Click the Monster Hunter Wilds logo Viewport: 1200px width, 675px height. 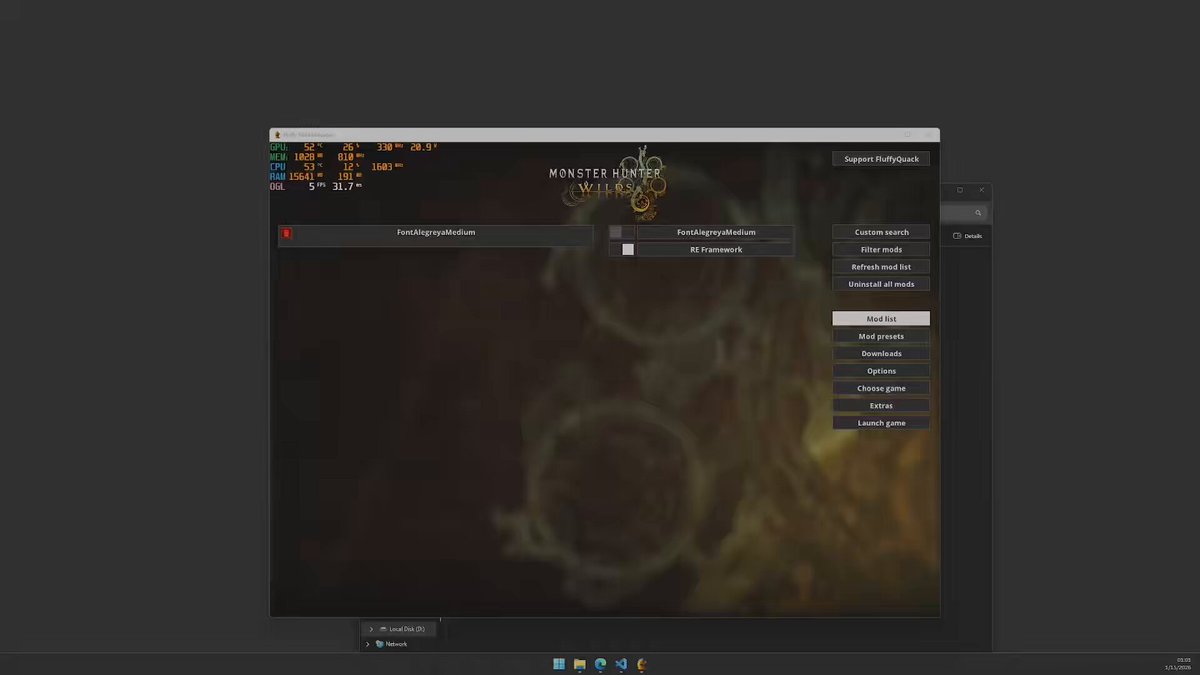coord(605,182)
